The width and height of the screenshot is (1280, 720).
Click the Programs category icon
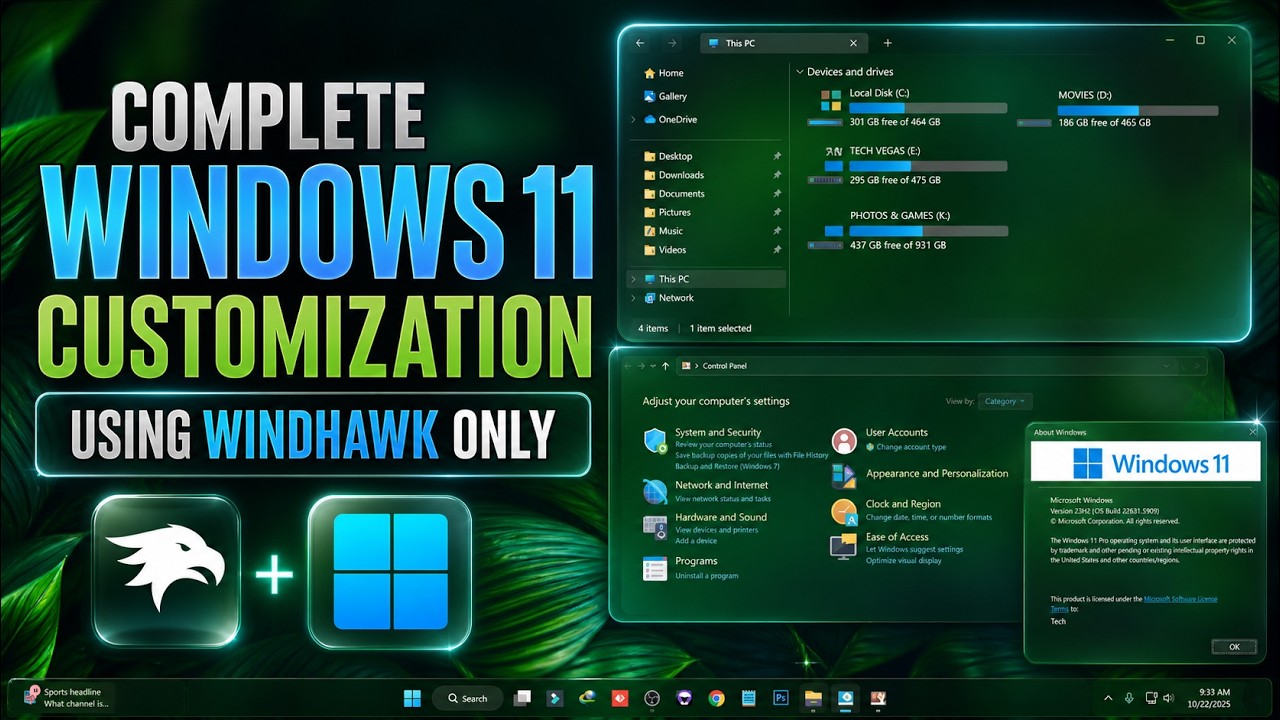pyautogui.click(x=655, y=568)
